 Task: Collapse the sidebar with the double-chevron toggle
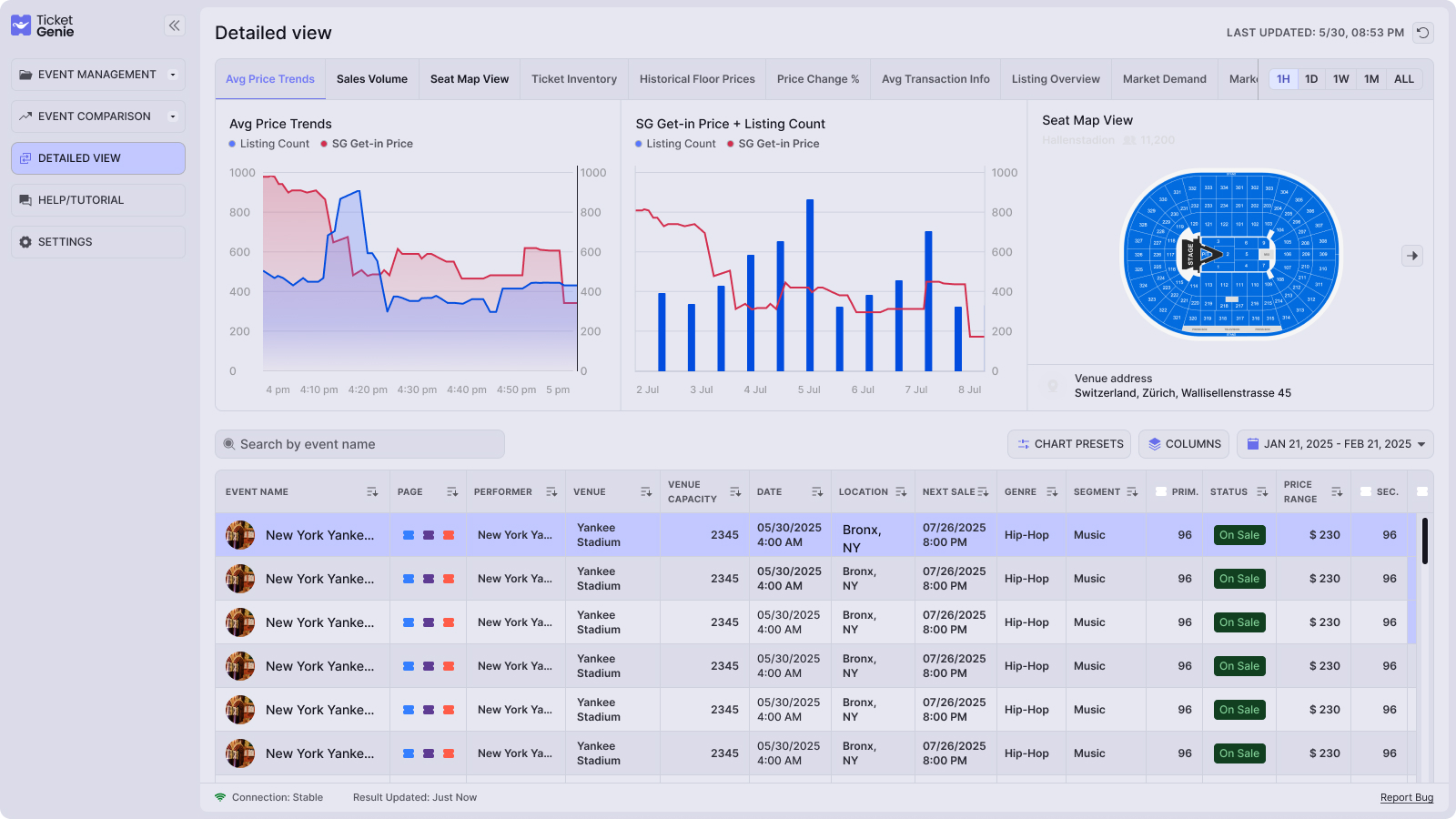point(174,25)
